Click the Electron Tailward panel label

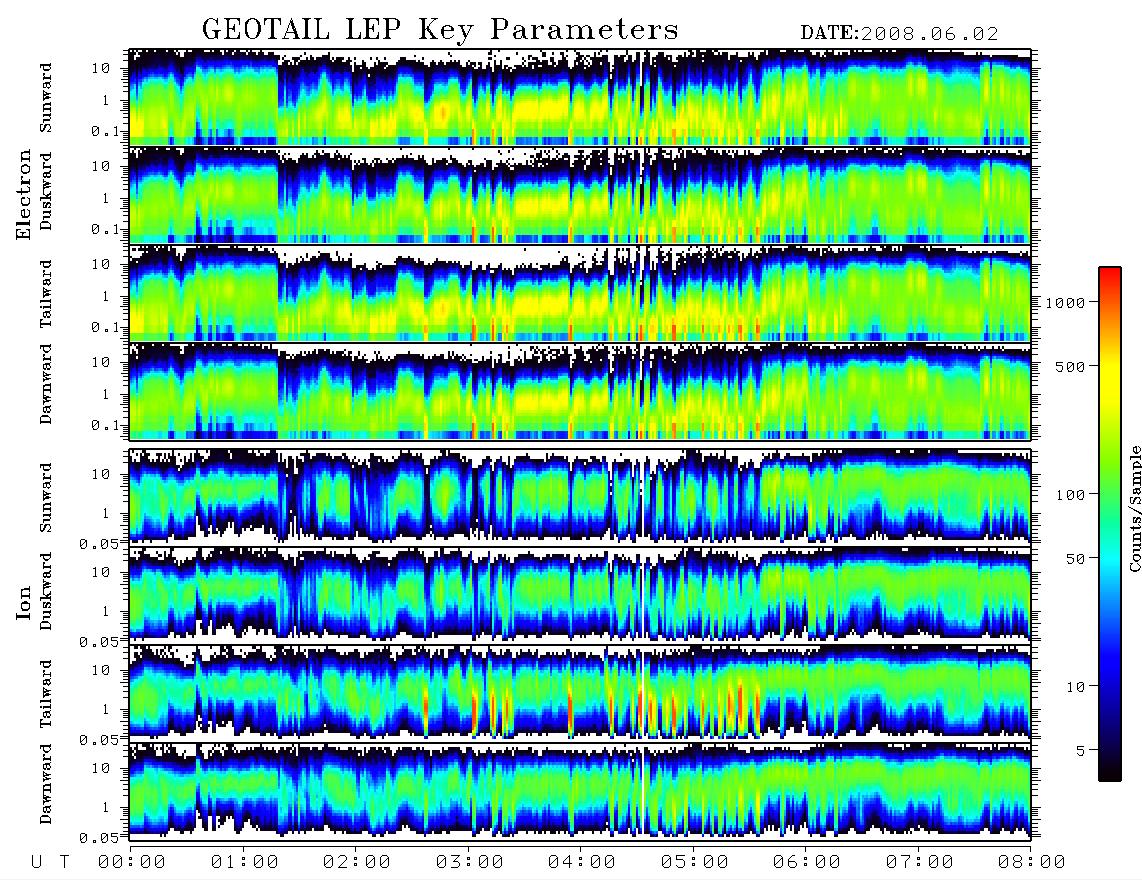pyautogui.click(x=46, y=294)
